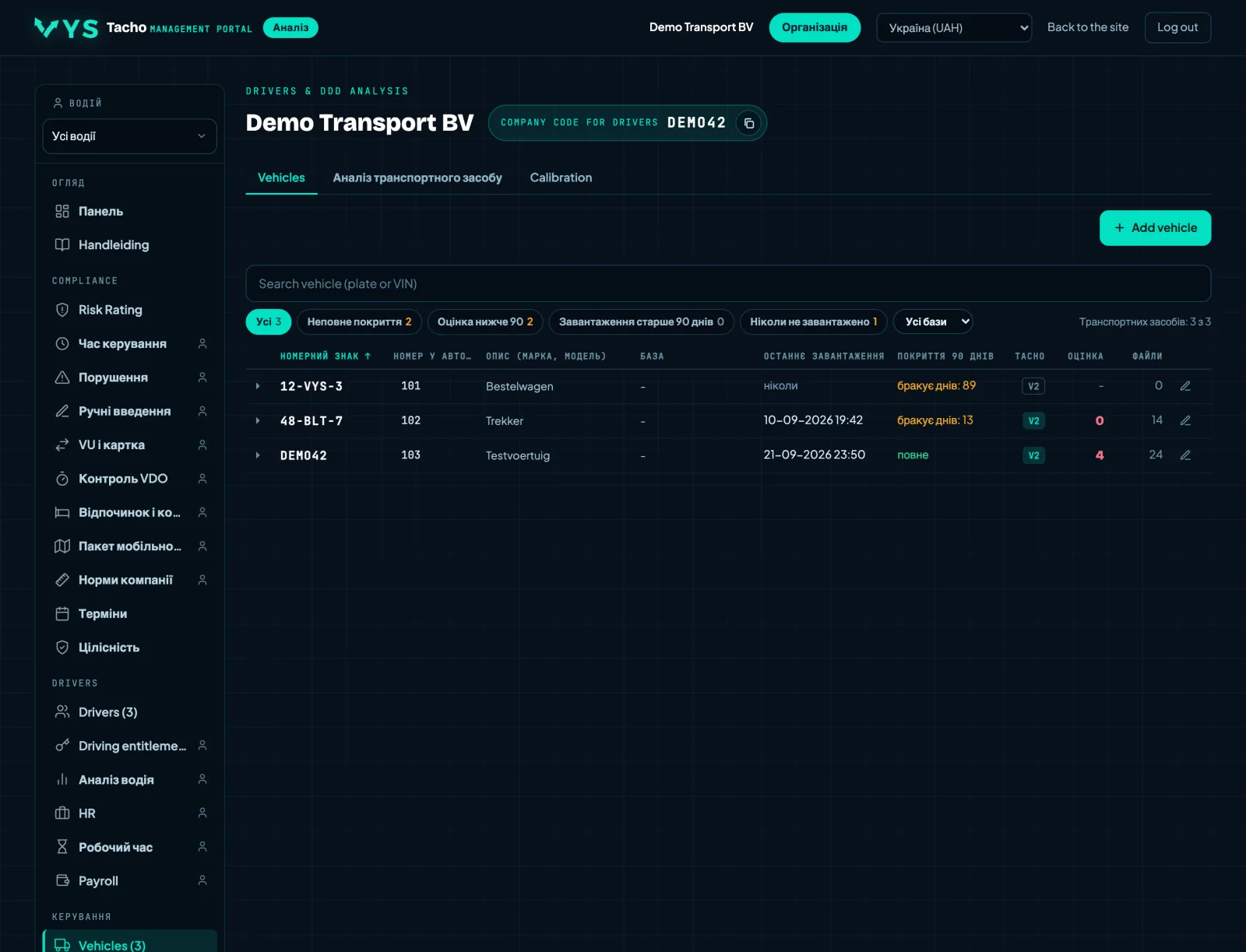The width and height of the screenshot is (1246, 952).
Task: Expand row 12-VYS-3
Action: (258, 386)
